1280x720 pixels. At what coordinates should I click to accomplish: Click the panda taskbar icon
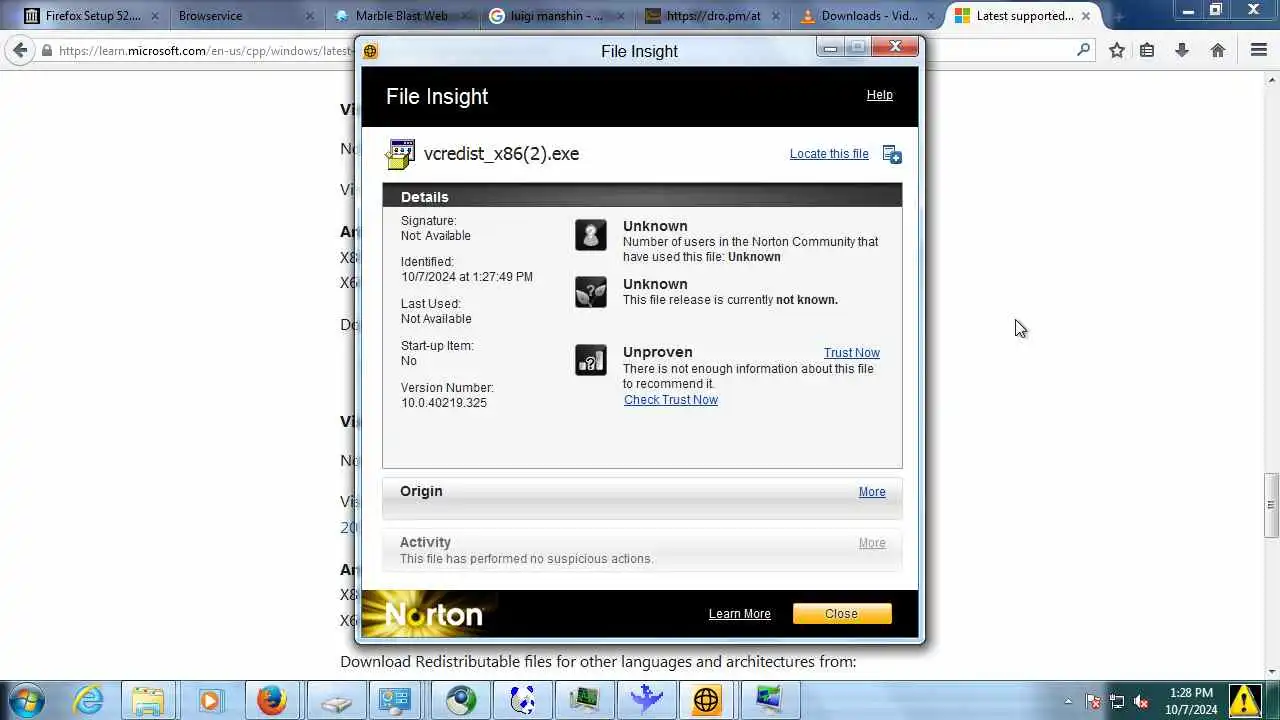pyautogui.click(x=521, y=700)
